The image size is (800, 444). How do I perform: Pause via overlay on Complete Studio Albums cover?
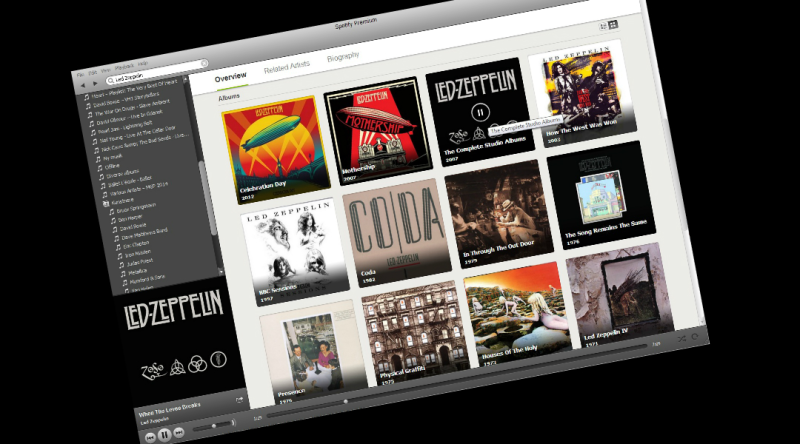(480, 112)
